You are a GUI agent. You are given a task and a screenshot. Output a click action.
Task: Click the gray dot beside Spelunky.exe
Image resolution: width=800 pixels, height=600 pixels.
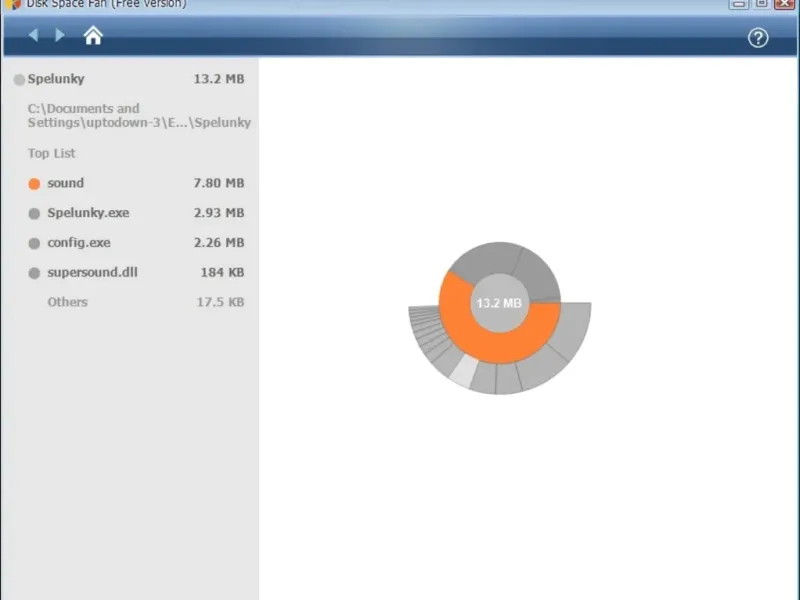[x=34, y=213]
